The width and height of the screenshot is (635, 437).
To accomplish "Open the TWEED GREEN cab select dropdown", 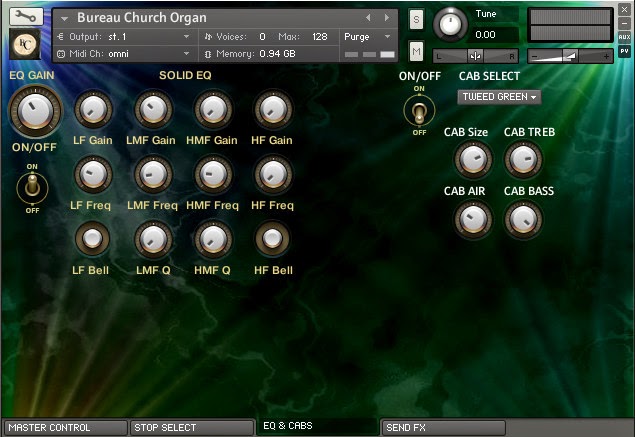I will click(x=499, y=97).
